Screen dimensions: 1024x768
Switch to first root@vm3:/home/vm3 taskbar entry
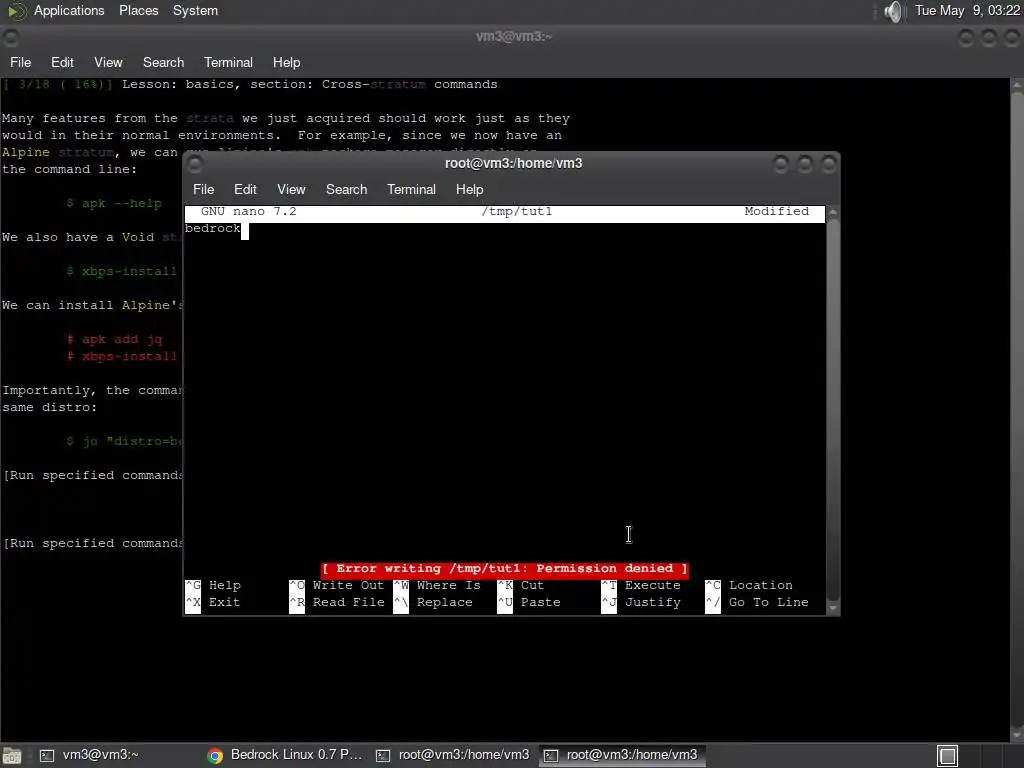click(x=453, y=755)
